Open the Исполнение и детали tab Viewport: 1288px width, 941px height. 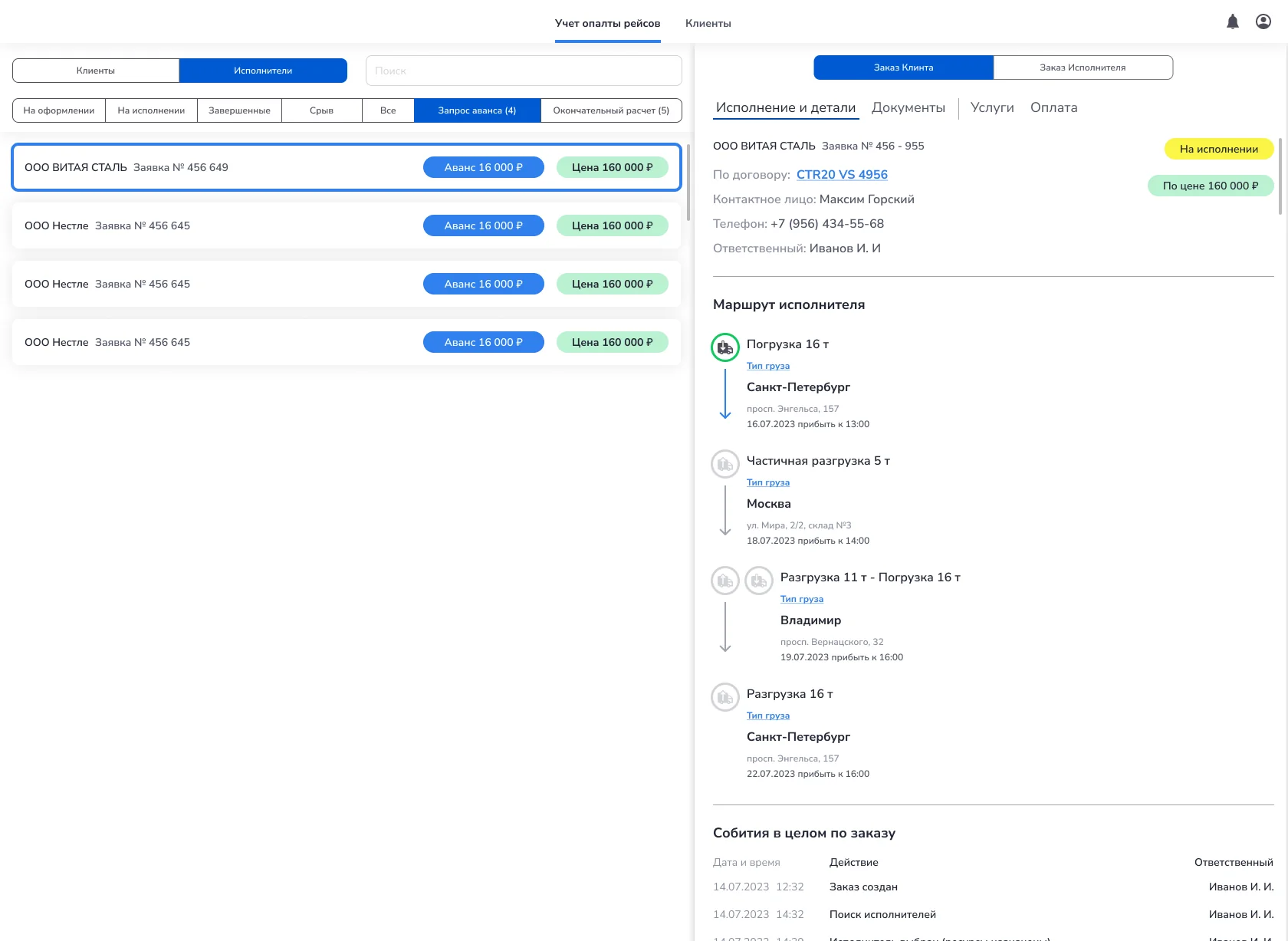786,107
